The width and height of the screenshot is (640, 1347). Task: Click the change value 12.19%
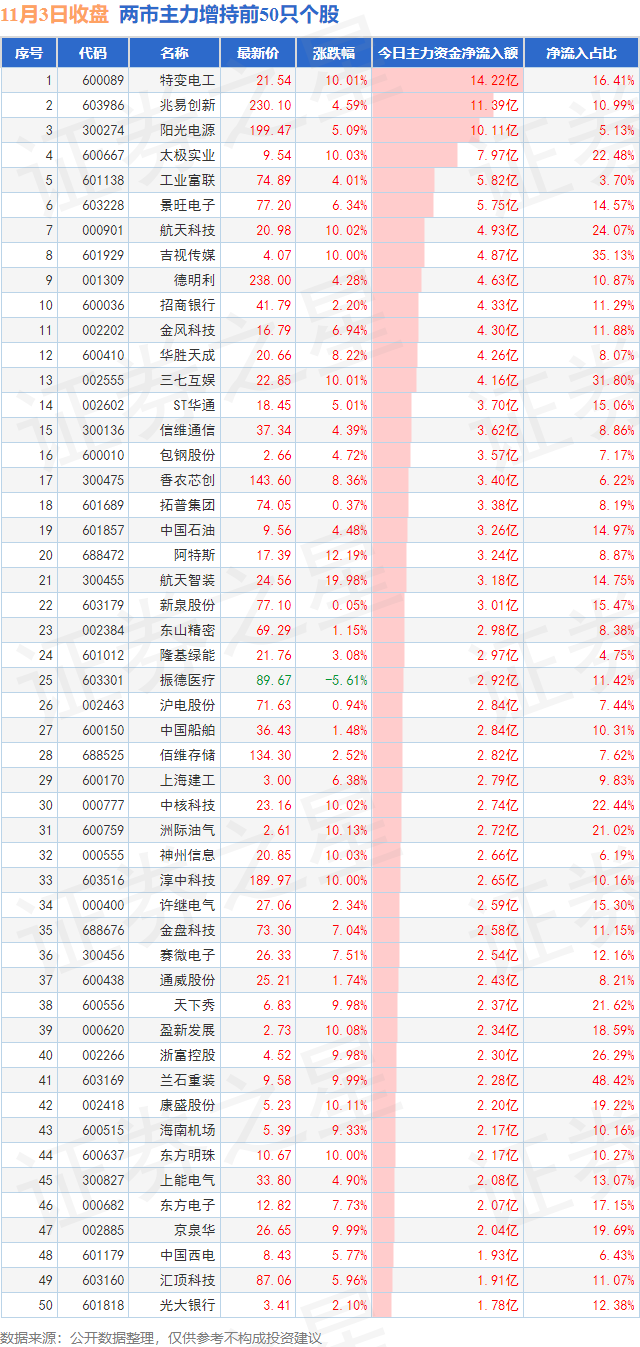(x=346, y=555)
